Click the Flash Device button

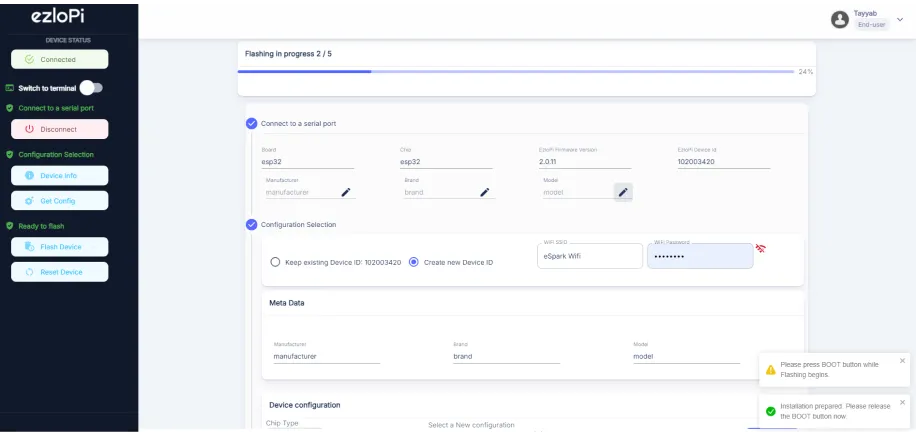tap(60, 247)
